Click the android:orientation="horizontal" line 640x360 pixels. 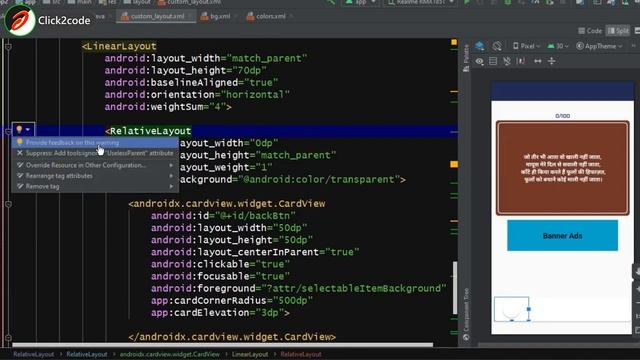197,95
